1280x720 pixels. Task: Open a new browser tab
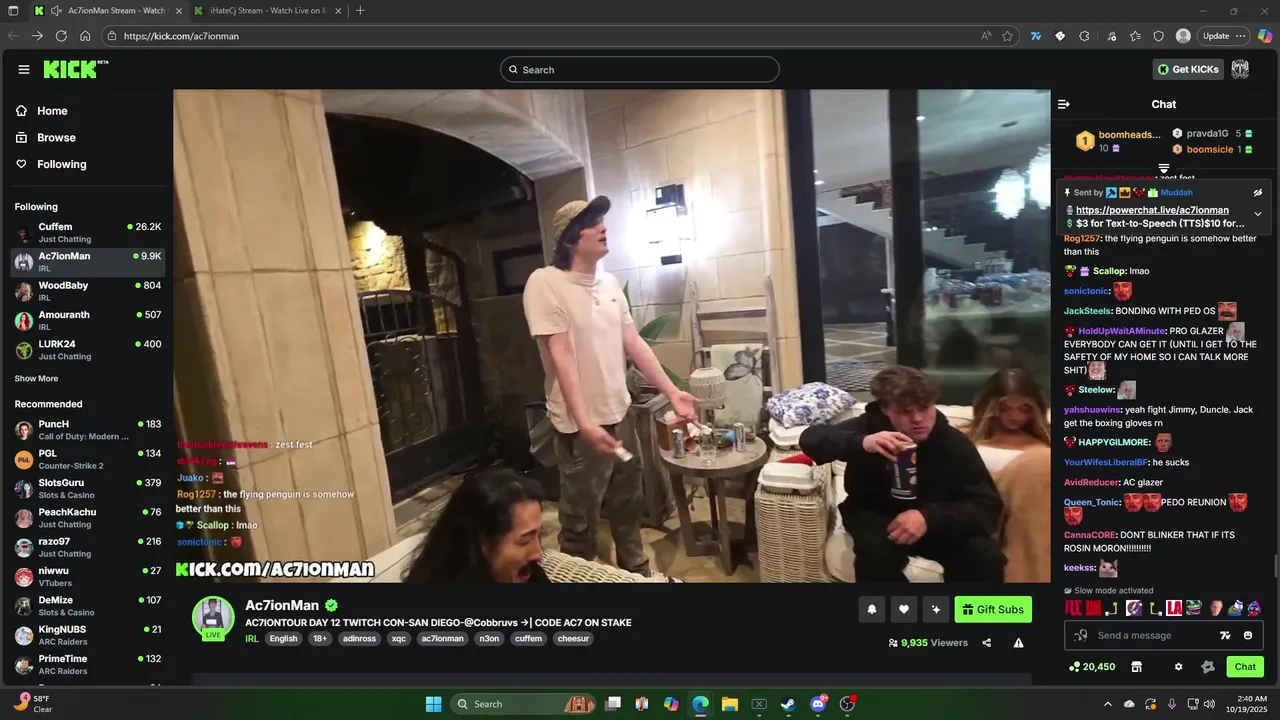360,10
